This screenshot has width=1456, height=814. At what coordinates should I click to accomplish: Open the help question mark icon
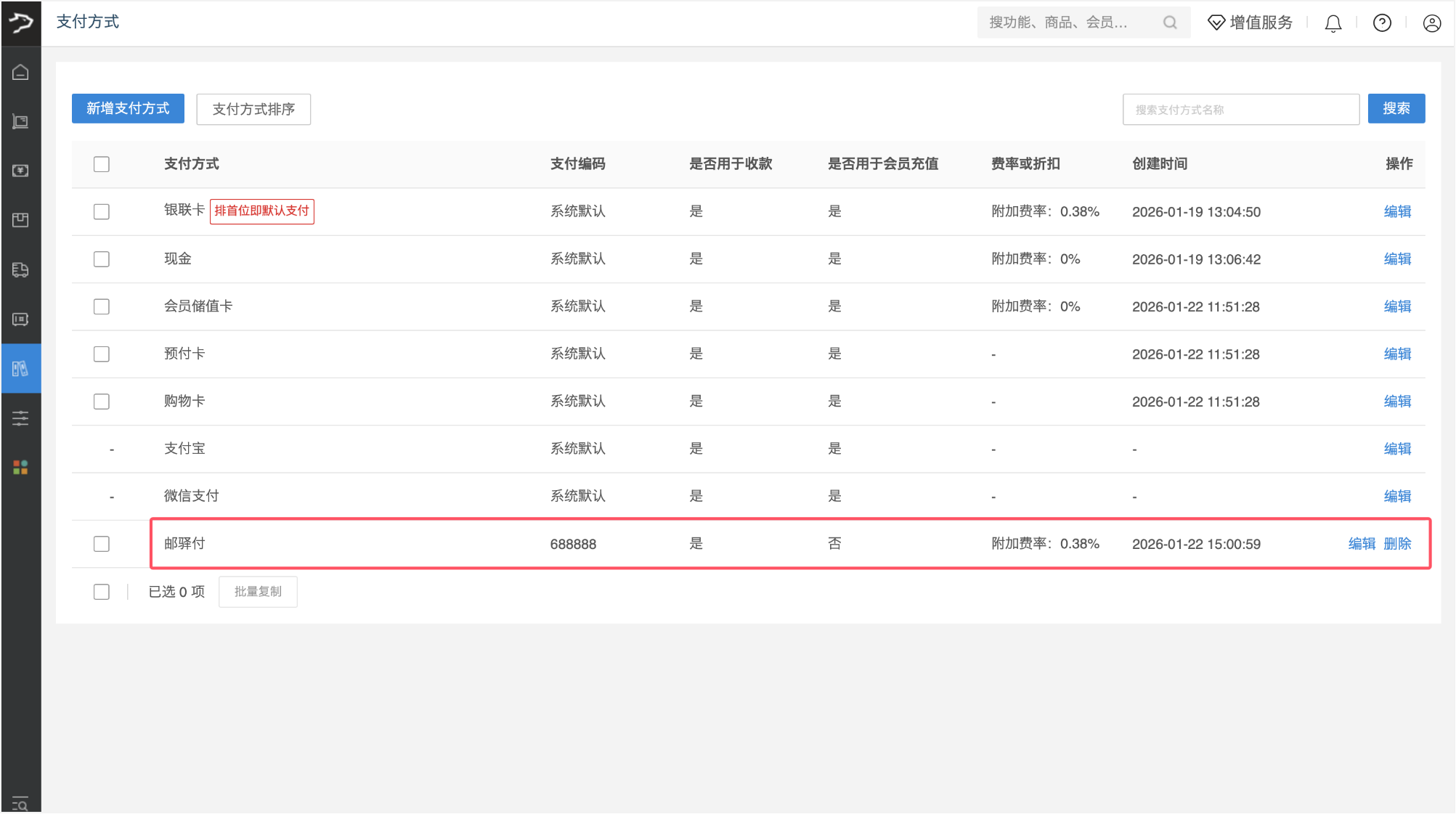(1382, 23)
